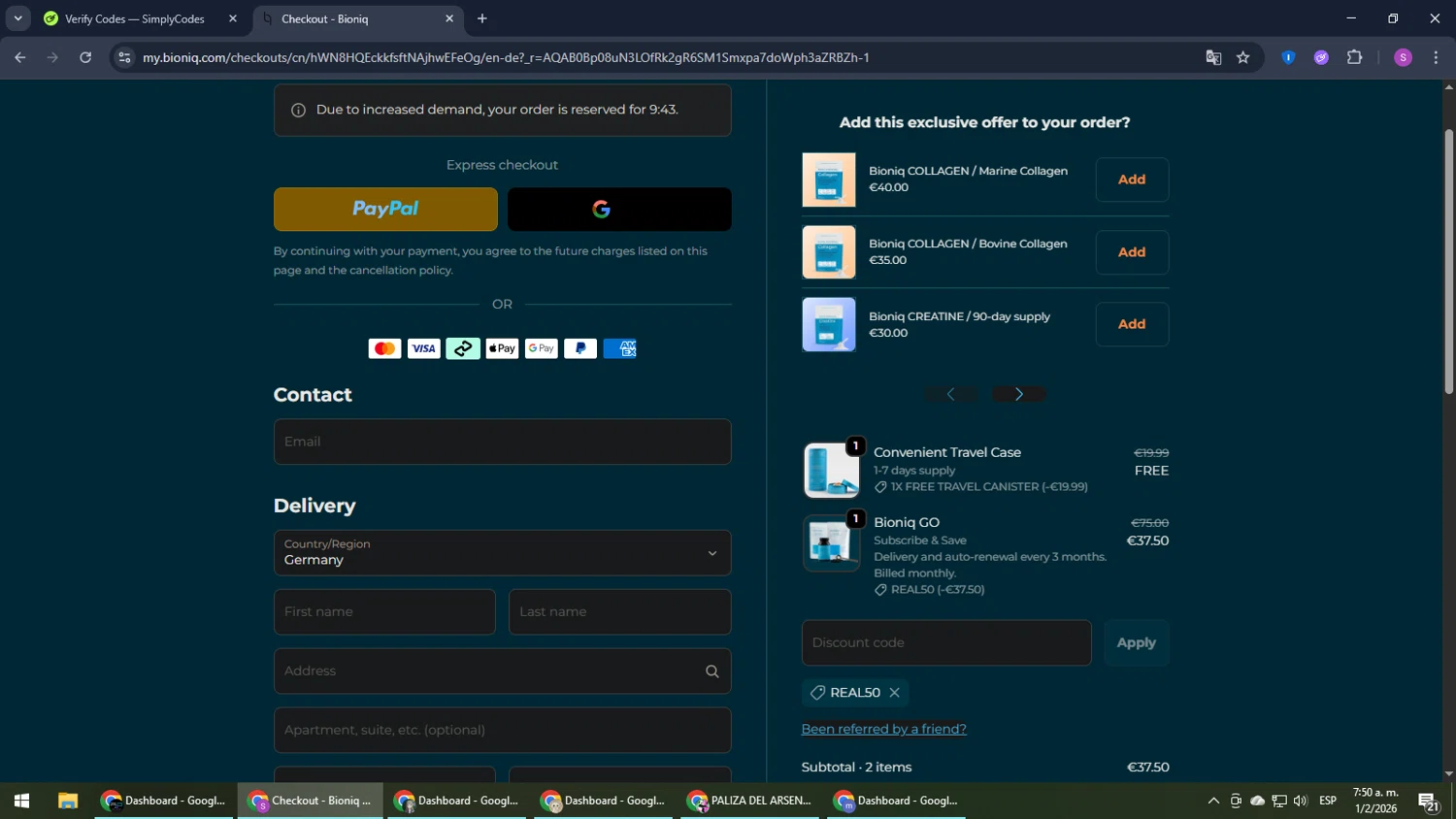1456x819 pixels.
Task: Open Creatine product thumbnail
Action: [829, 324]
